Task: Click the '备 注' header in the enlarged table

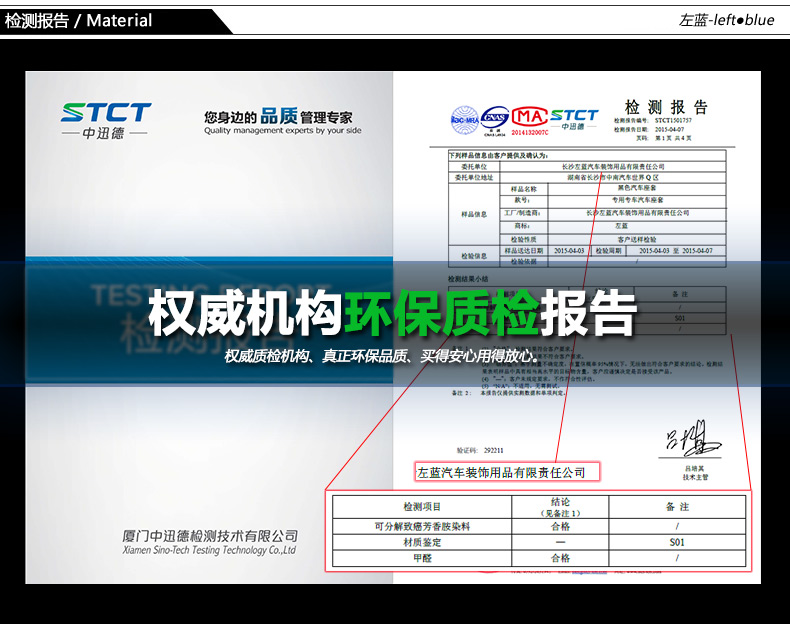Action: tap(677, 507)
